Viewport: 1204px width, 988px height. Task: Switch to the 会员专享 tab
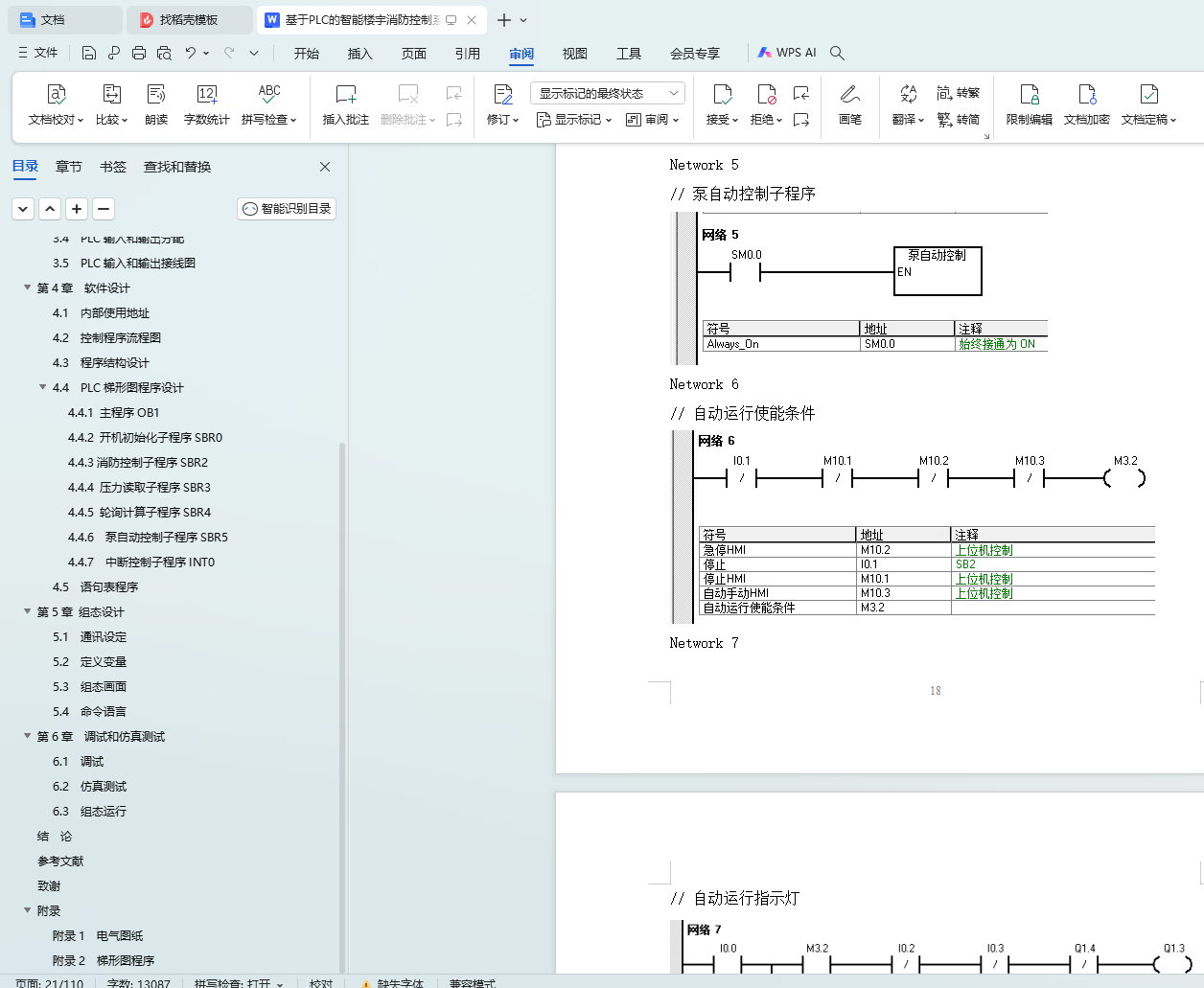695,54
